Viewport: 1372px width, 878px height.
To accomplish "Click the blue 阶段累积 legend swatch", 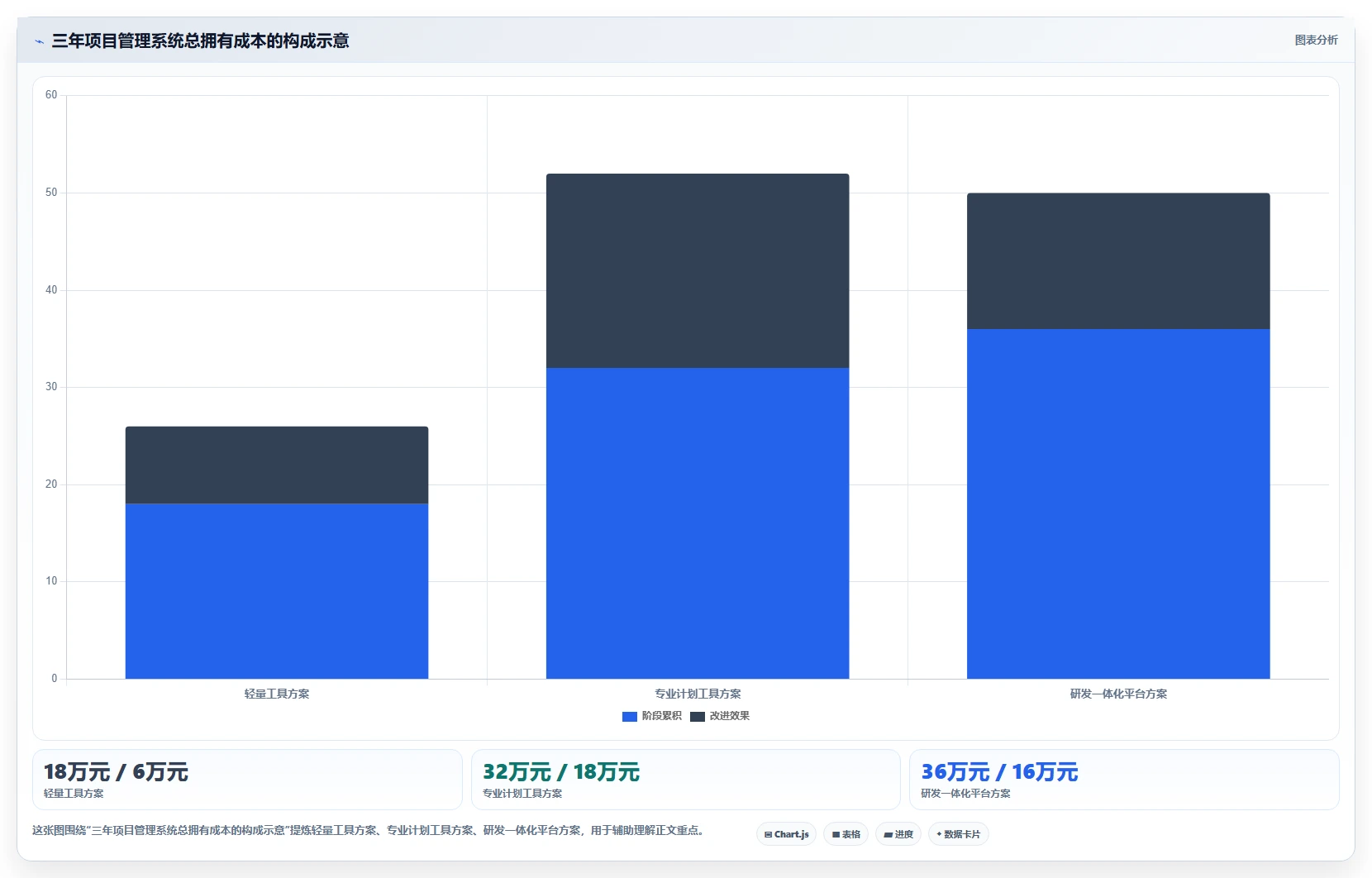I will point(630,716).
